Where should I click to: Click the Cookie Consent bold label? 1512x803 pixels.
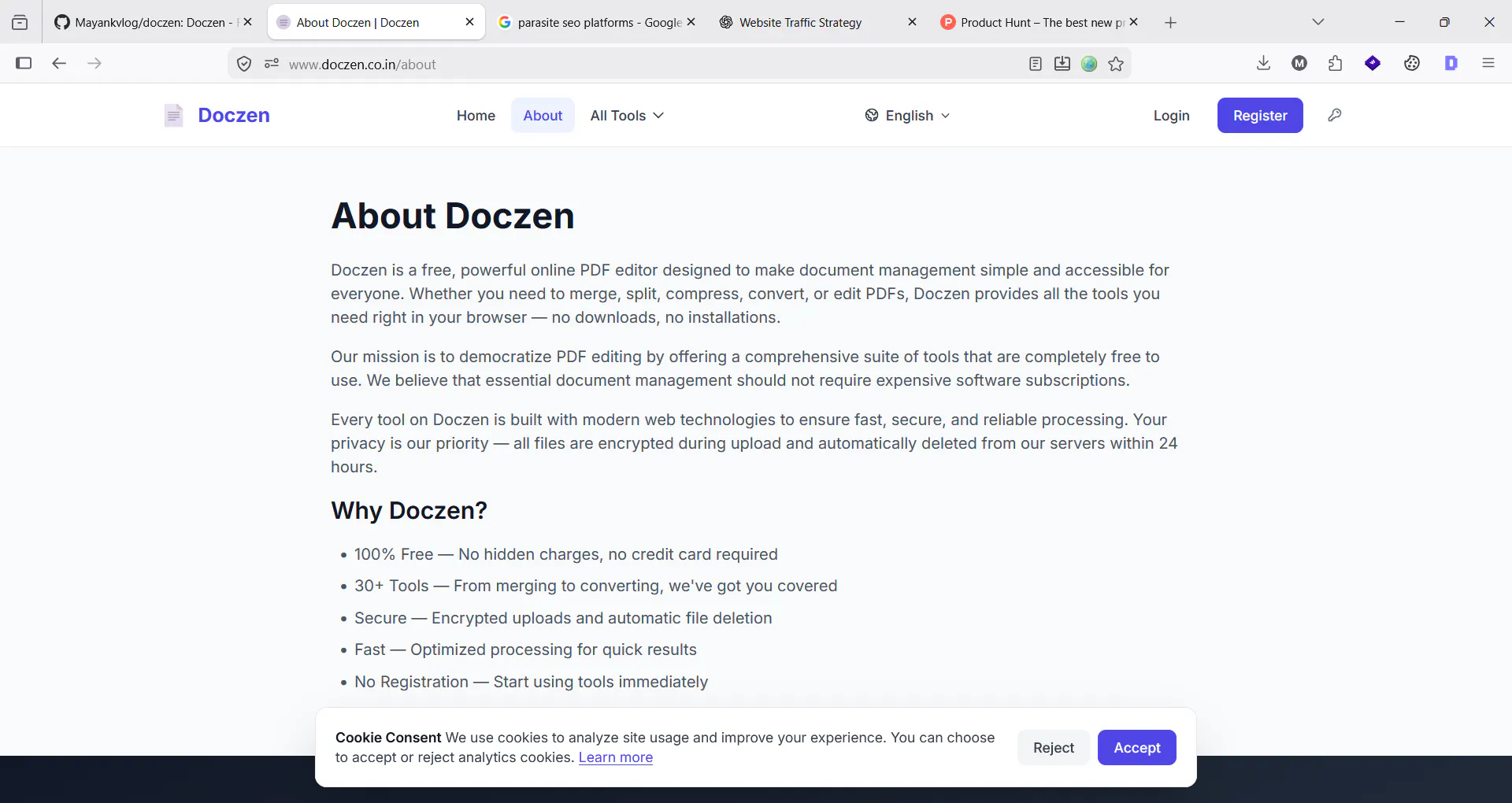pos(388,738)
